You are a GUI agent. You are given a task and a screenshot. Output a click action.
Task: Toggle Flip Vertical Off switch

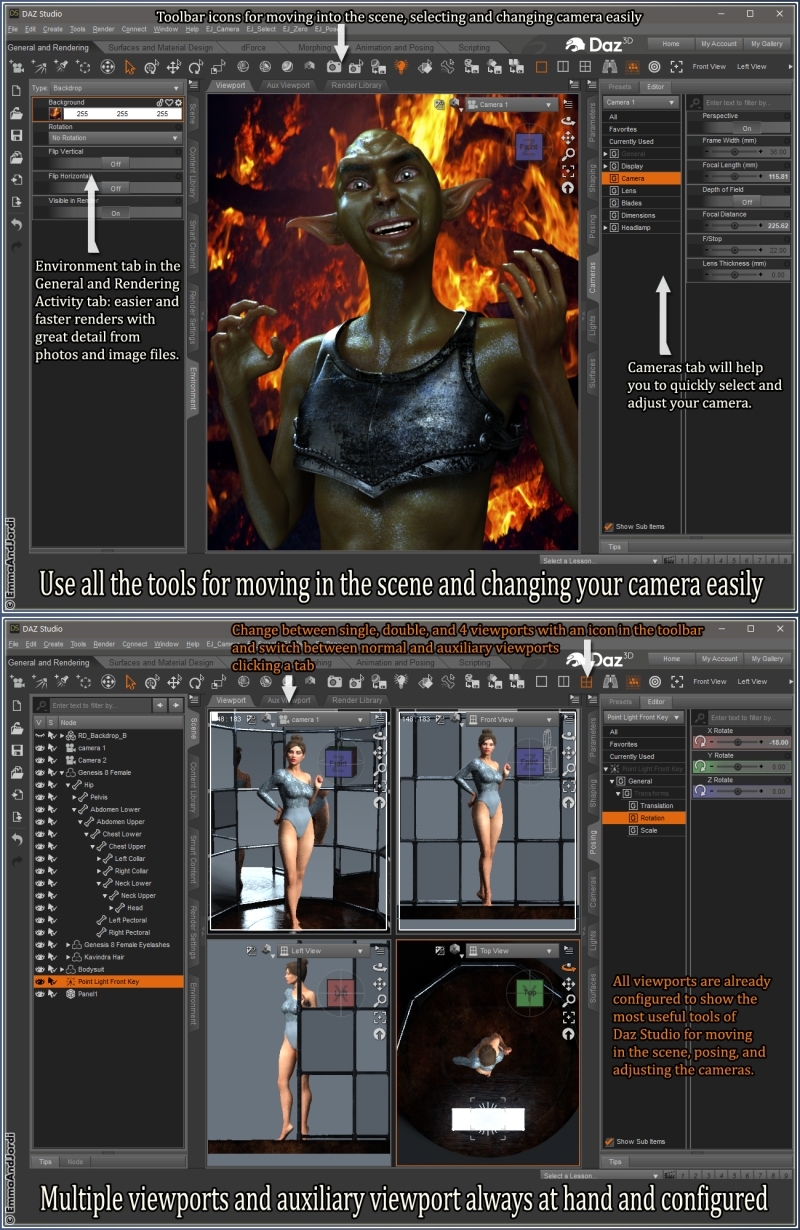115,163
